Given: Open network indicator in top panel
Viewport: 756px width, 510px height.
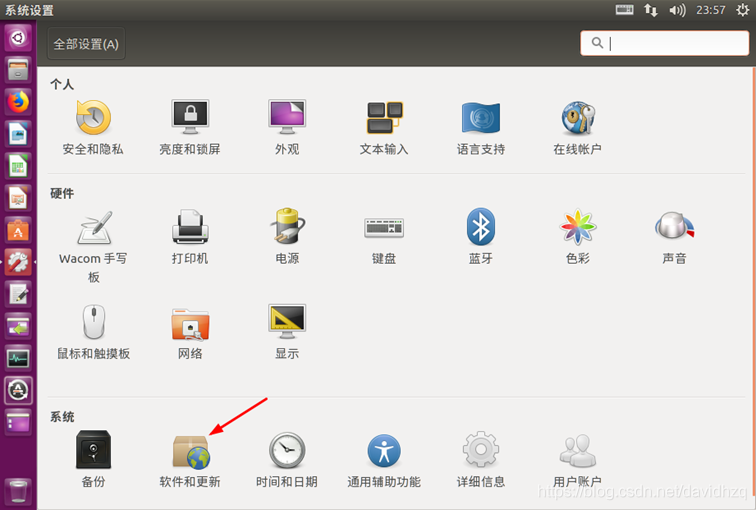Looking at the screenshot, I should click(x=650, y=10).
